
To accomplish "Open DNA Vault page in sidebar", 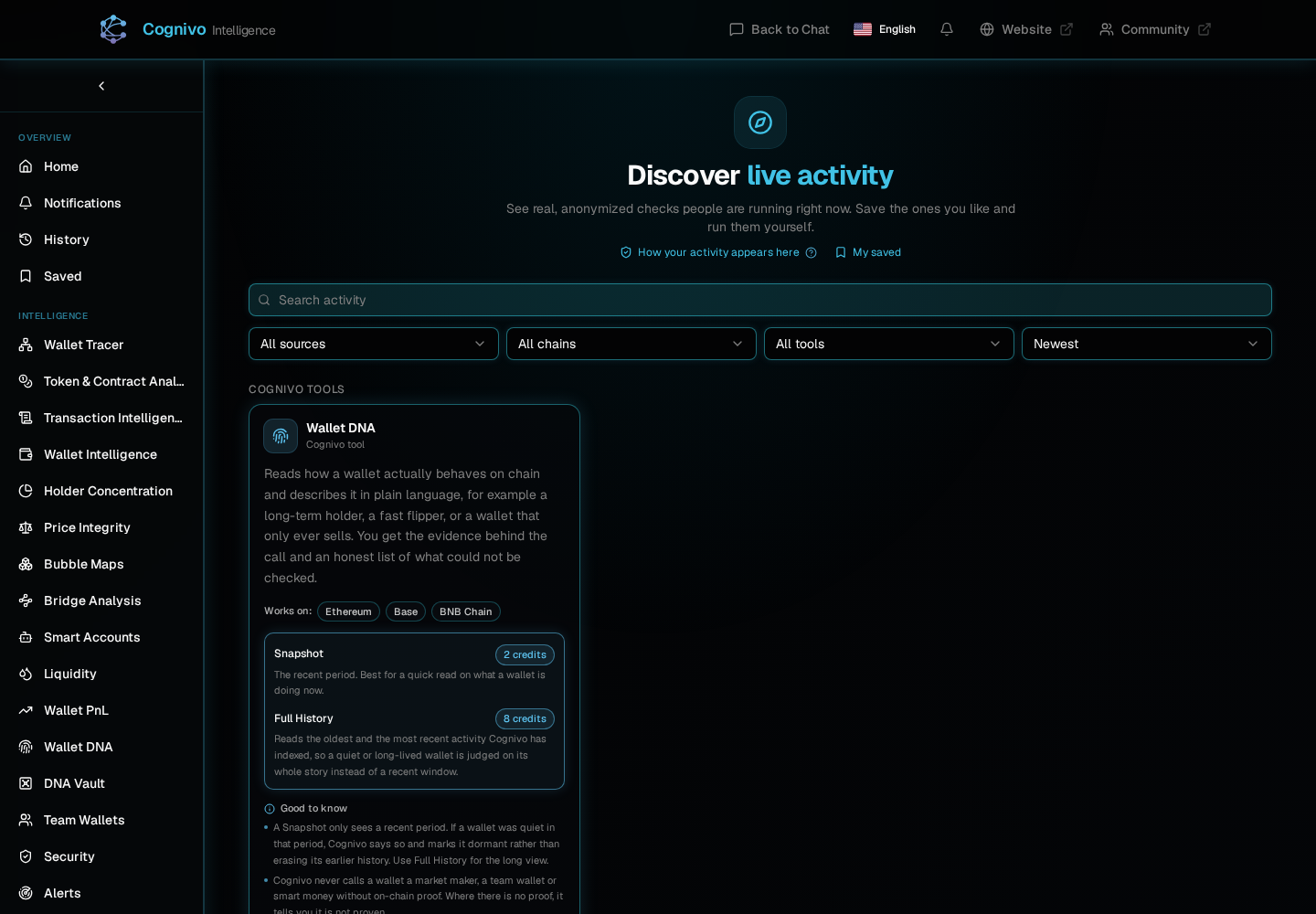I will 101,783.
